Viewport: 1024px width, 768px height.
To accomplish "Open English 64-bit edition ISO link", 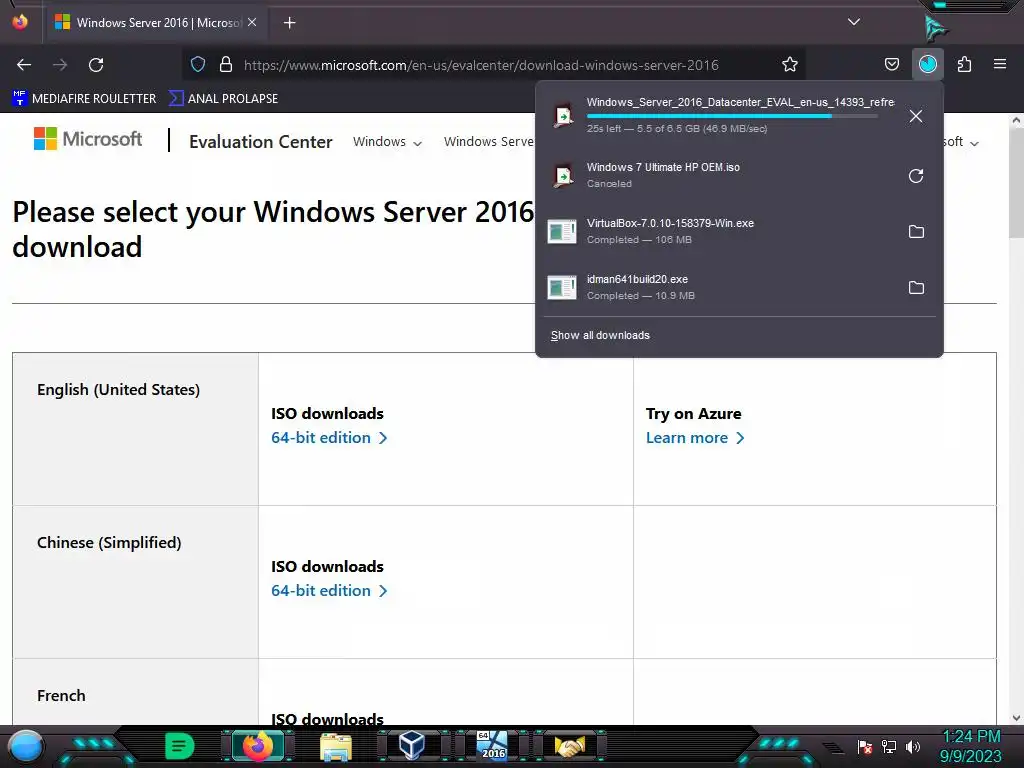I will coord(329,438).
